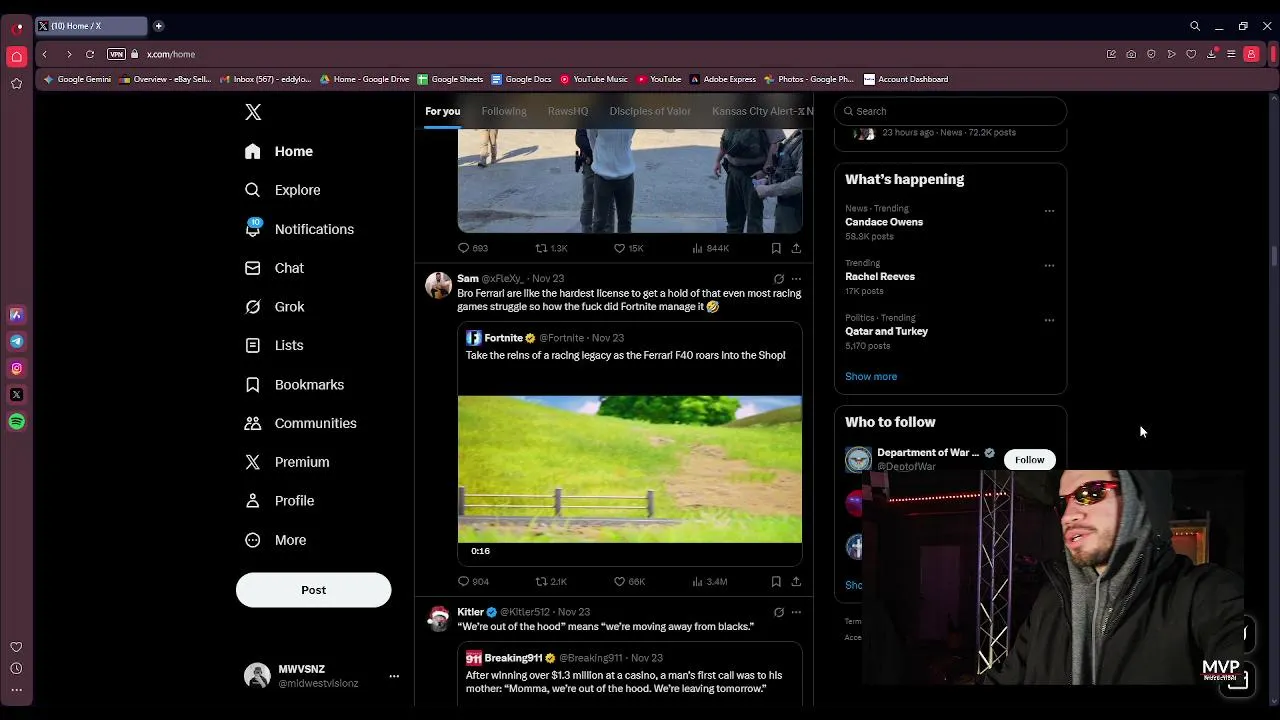Open Lists in the sidebar
Image resolution: width=1280 pixels, height=720 pixels.
click(x=274, y=345)
